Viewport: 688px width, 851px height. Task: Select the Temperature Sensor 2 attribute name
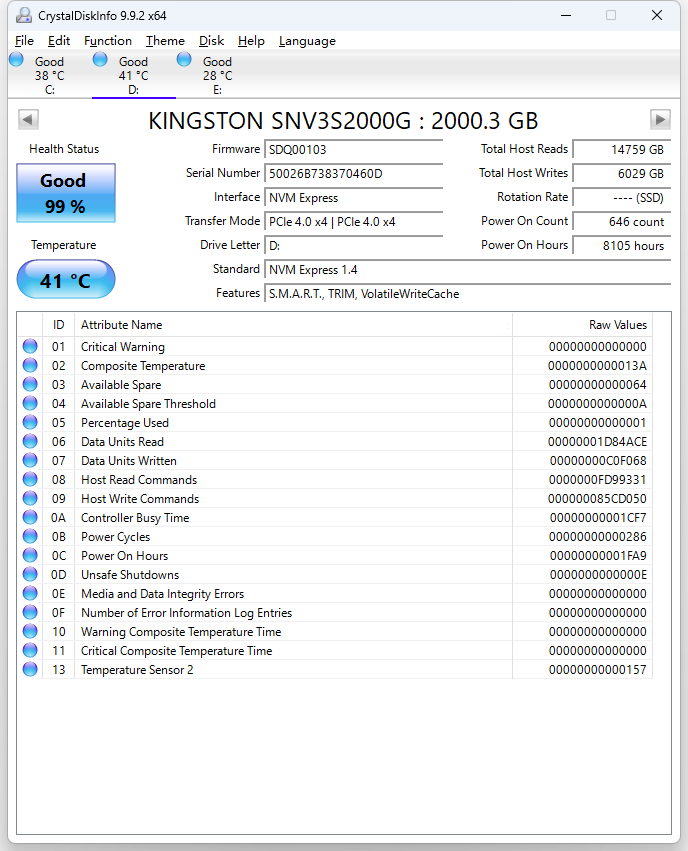coord(137,669)
